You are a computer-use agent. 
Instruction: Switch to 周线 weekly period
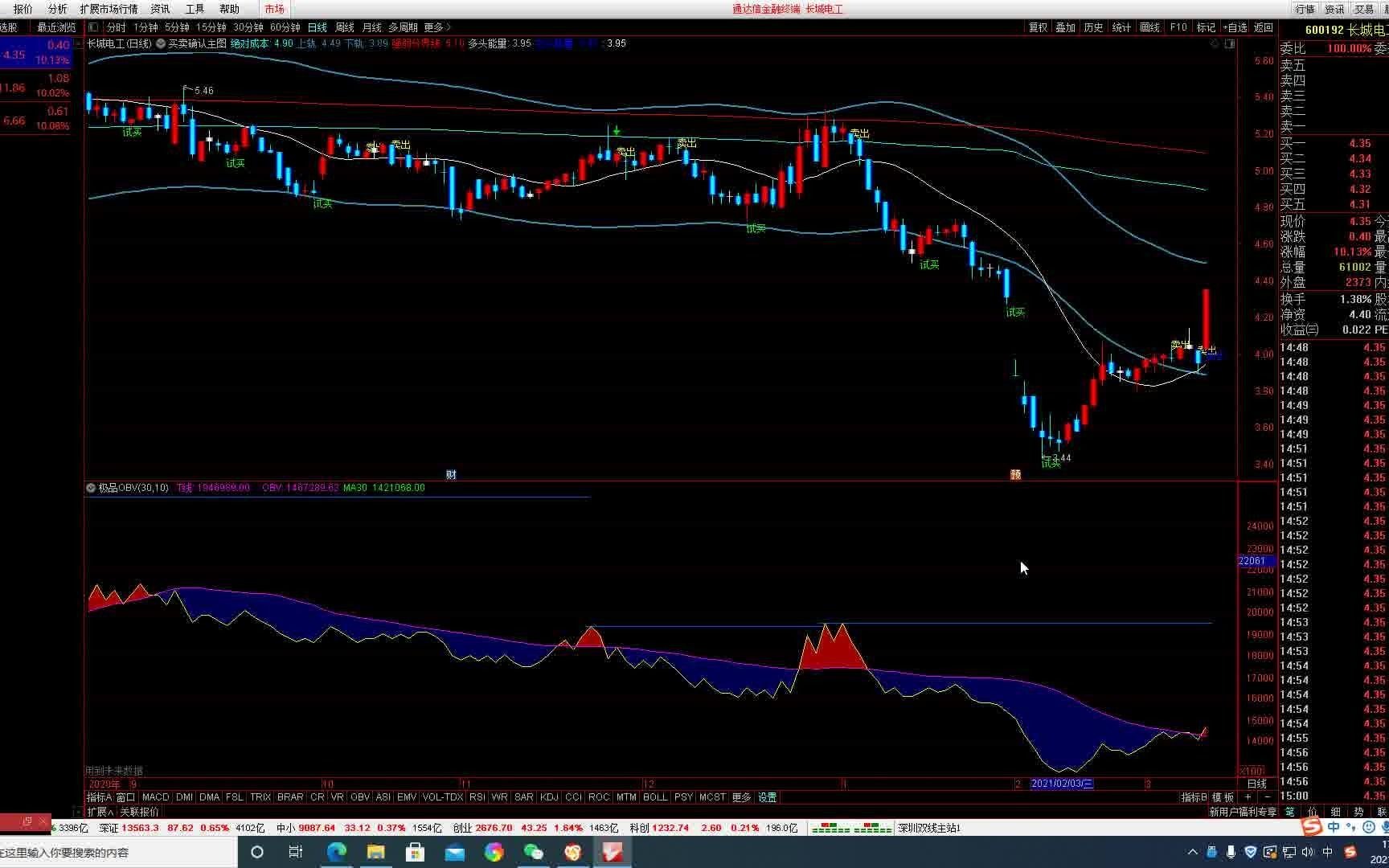345,27
